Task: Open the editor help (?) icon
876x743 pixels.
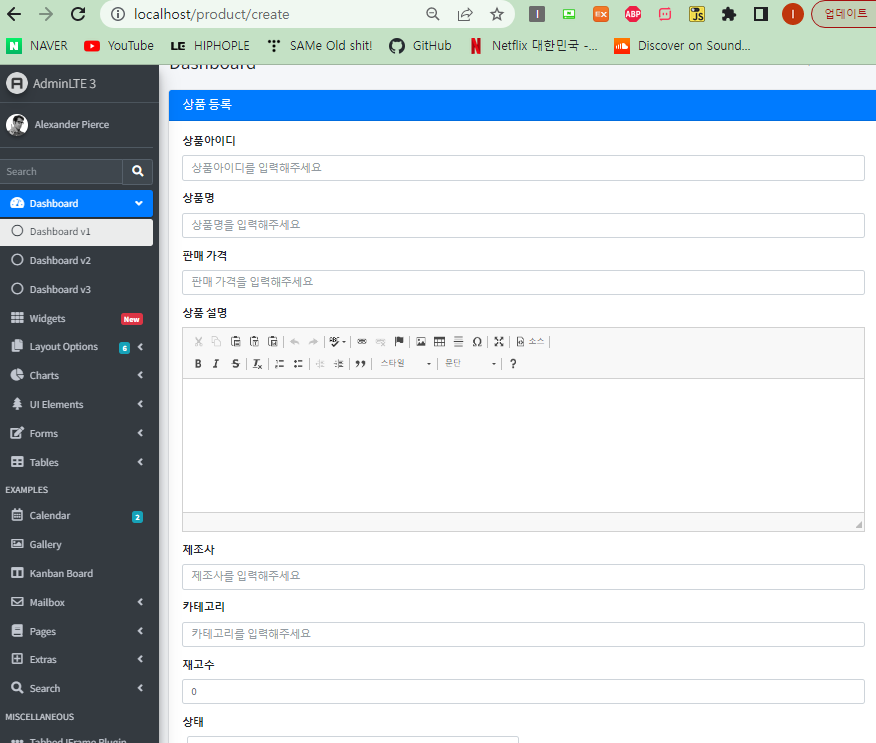Action: pos(513,364)
